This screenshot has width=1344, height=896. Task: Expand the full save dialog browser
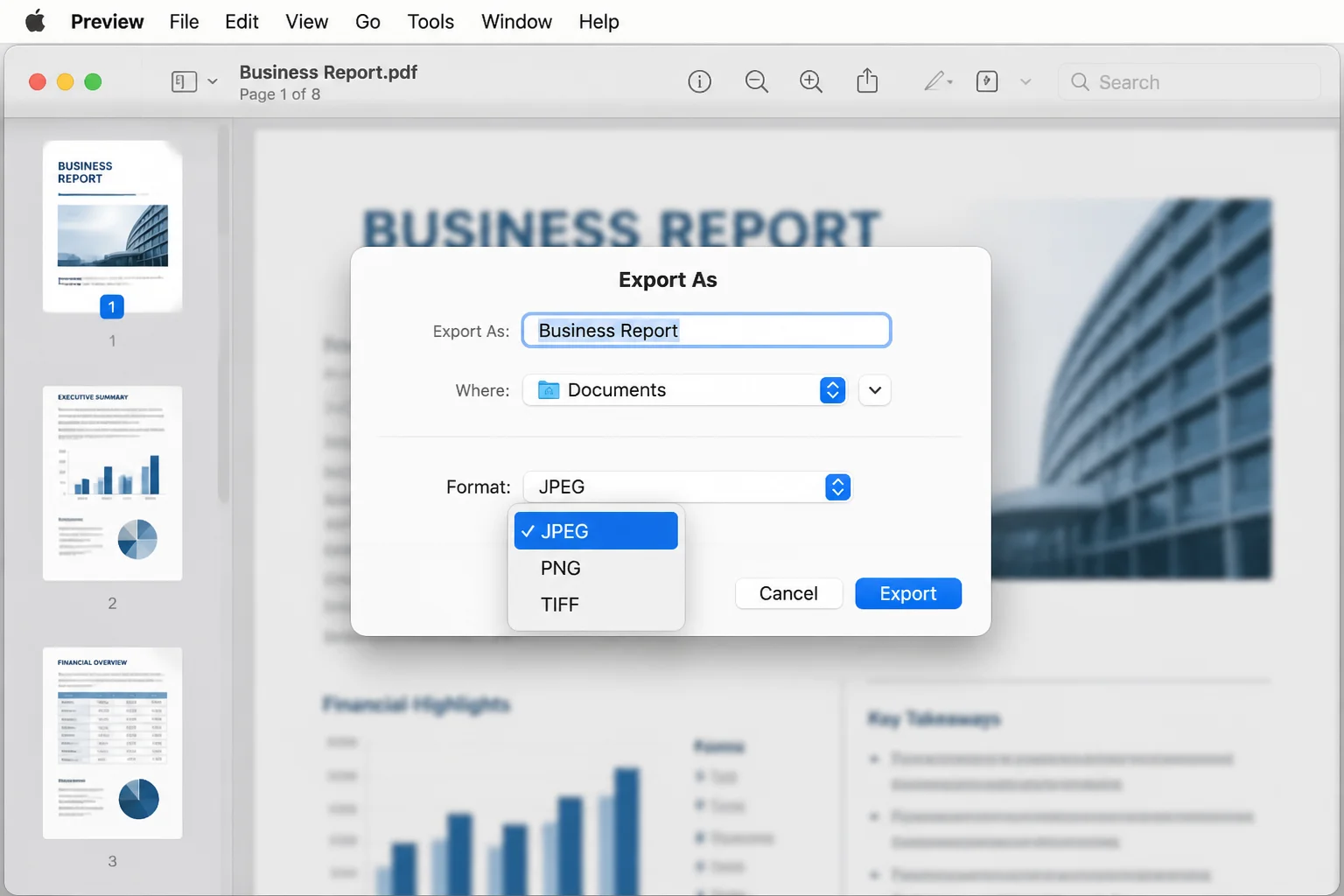tap(875, 390)
